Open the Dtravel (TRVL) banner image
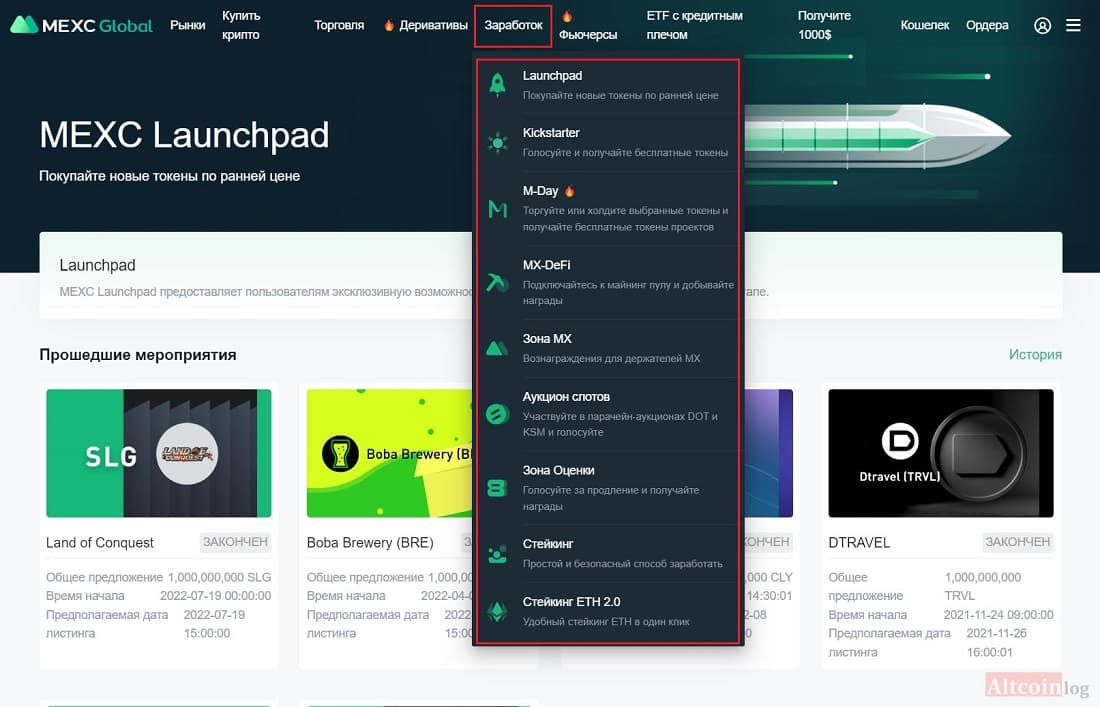The height and width of the screenshot is (707, 1100). point(941,453)
